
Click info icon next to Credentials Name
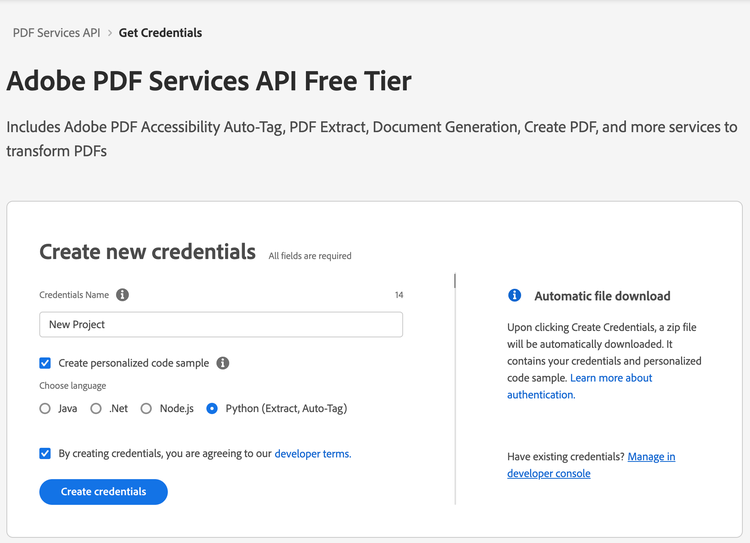pyautogui.click(x=122, y=295)
